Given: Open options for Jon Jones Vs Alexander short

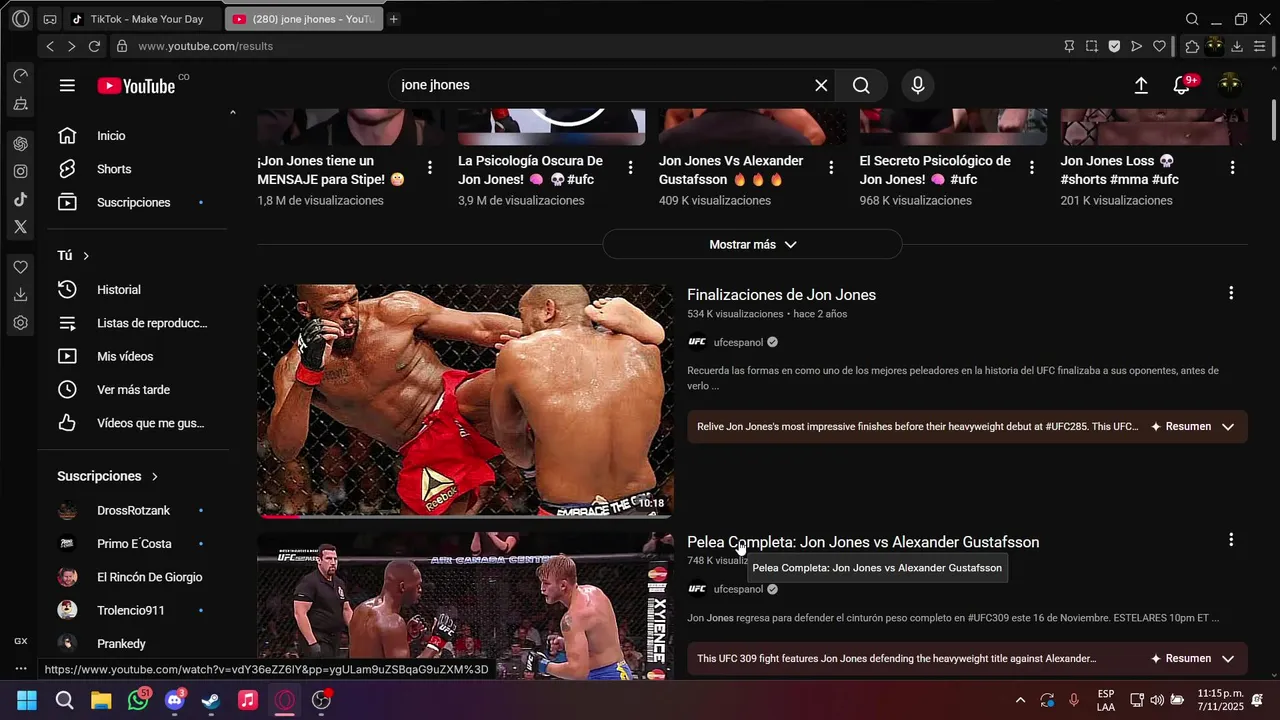Looking at the screenshot, I should (x=831, y=168).
